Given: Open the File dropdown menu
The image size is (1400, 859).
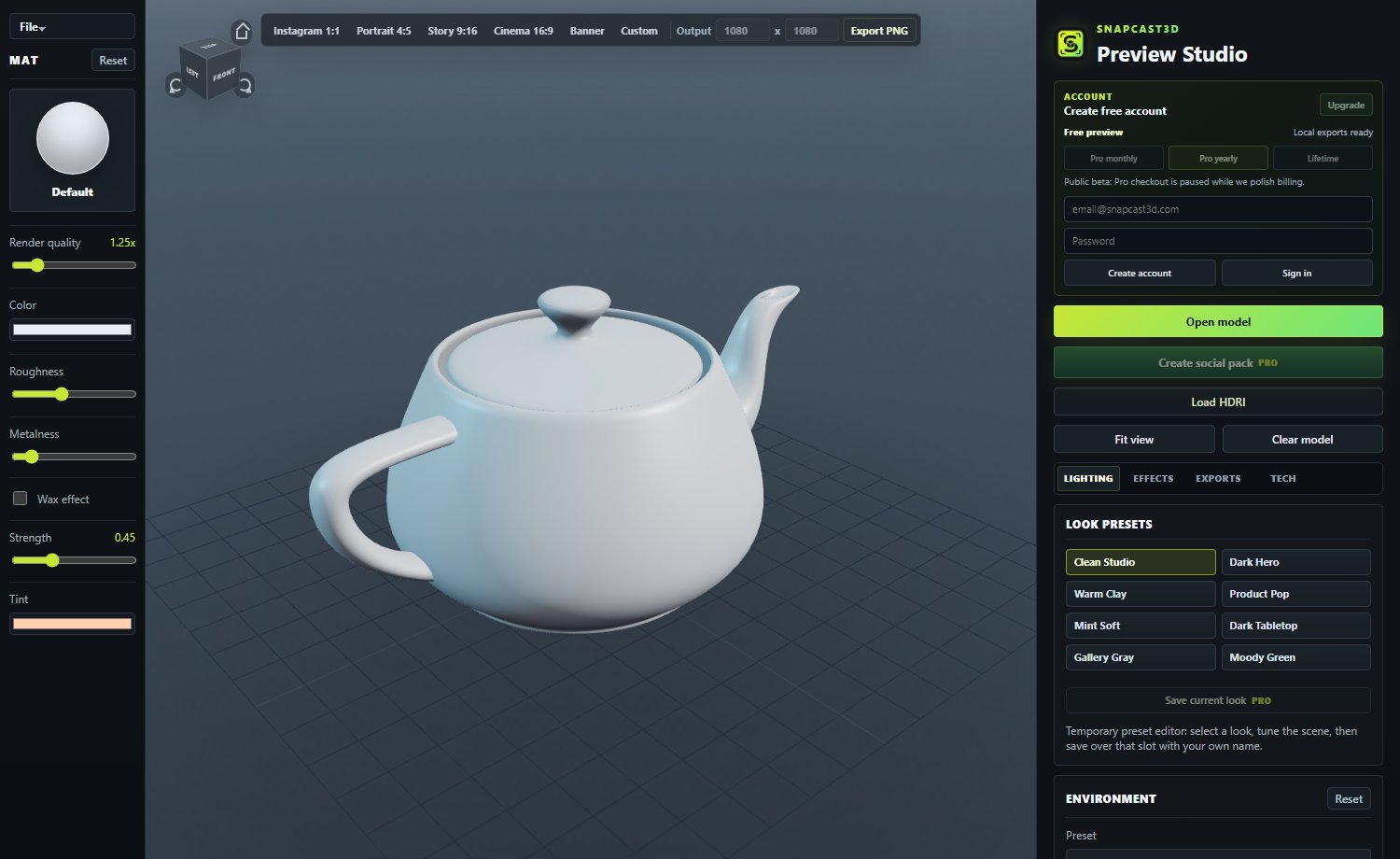Looking at the screenshot, I should point(72,27).
